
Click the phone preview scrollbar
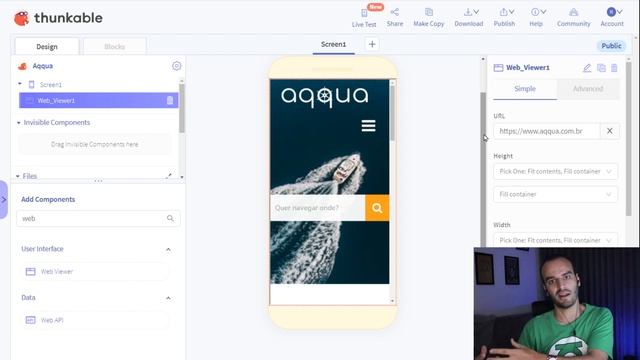(x=392, y=113)
